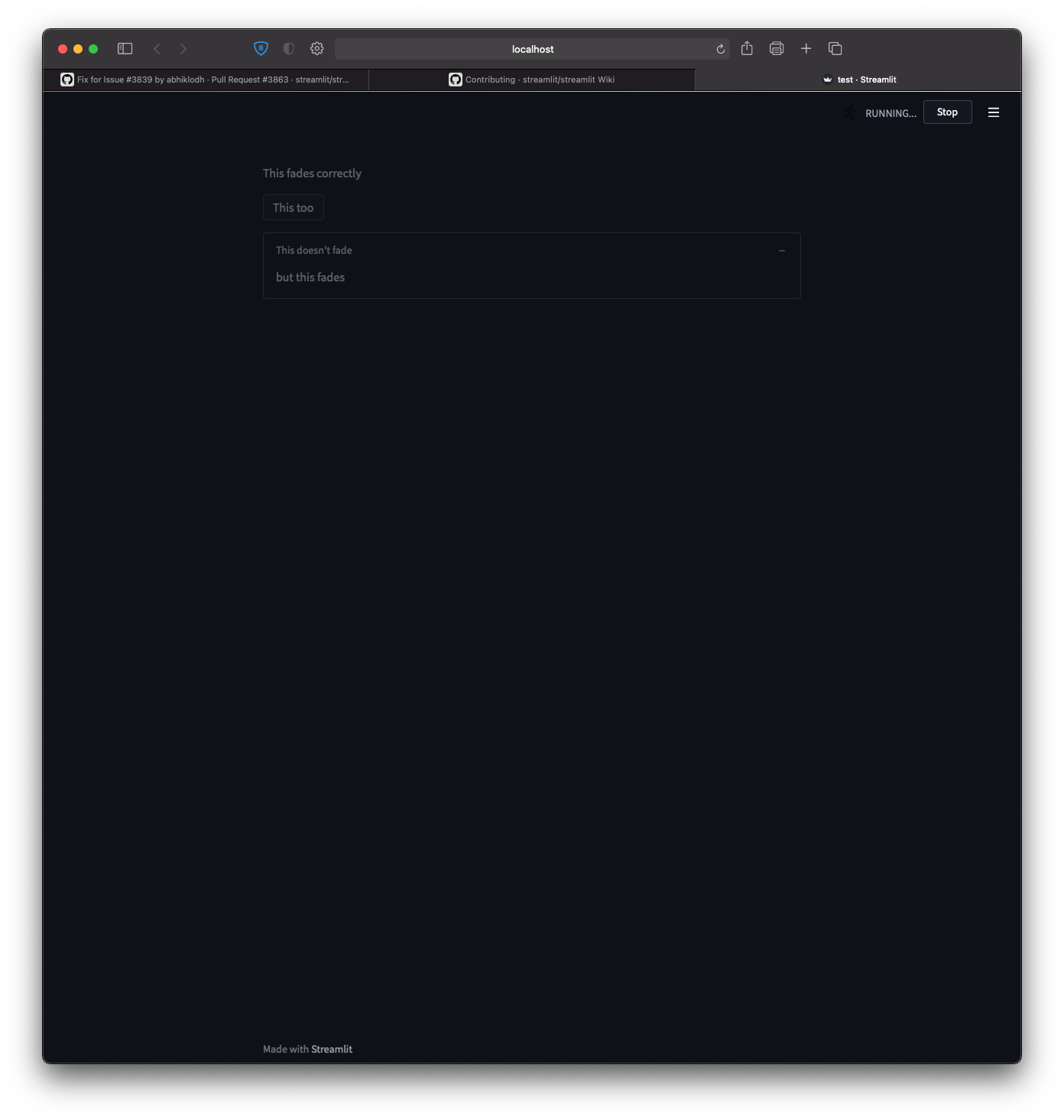The image size is (1064, 1120).
Task: Toggle the Safari sidebar icon
Action: coord(125,48)
